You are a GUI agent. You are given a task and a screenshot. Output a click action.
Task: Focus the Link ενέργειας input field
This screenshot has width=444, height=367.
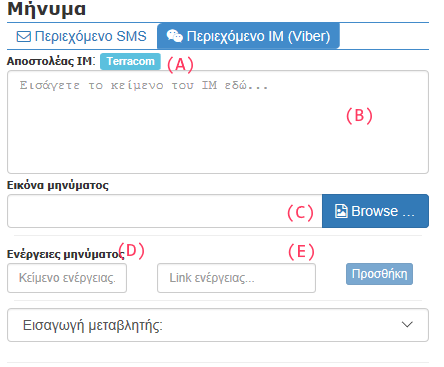coord(236,278)
